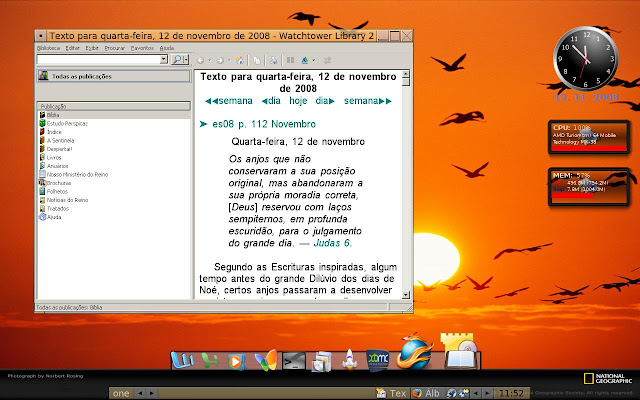Viewport: 640px width, 400px height.
Task: Open the Exibir menu
Action: (x=92, y=48)
